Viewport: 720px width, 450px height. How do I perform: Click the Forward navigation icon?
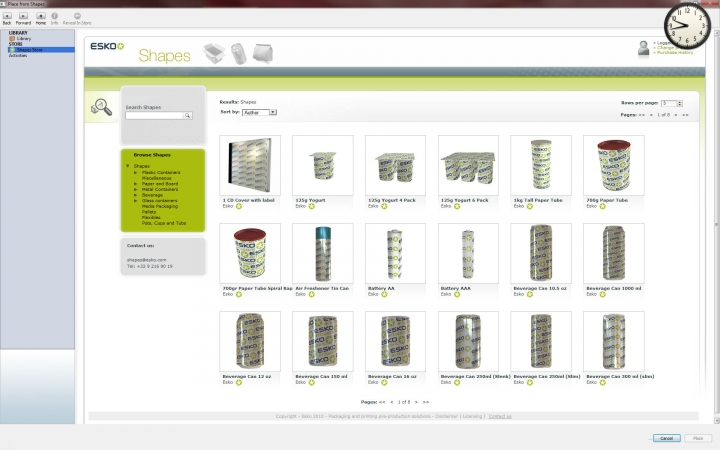23,16
